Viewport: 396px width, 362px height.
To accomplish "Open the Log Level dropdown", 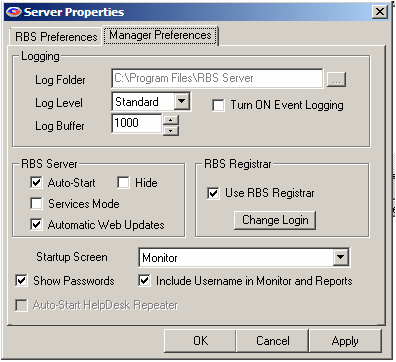I will tap(182, 101).
